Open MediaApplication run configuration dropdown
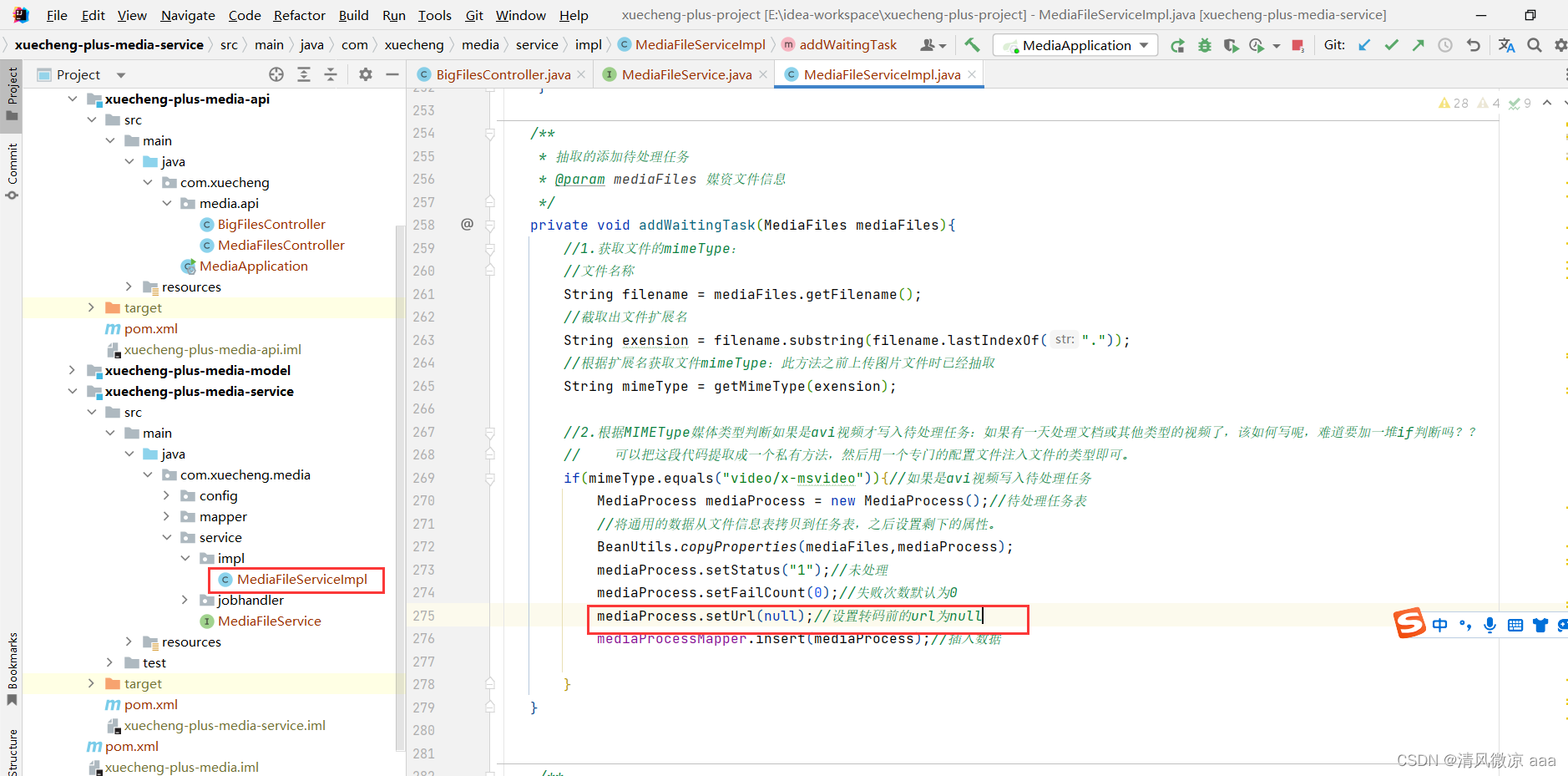The width and height of the screenshot is (1568, 776). click(x=1075, y=45)
